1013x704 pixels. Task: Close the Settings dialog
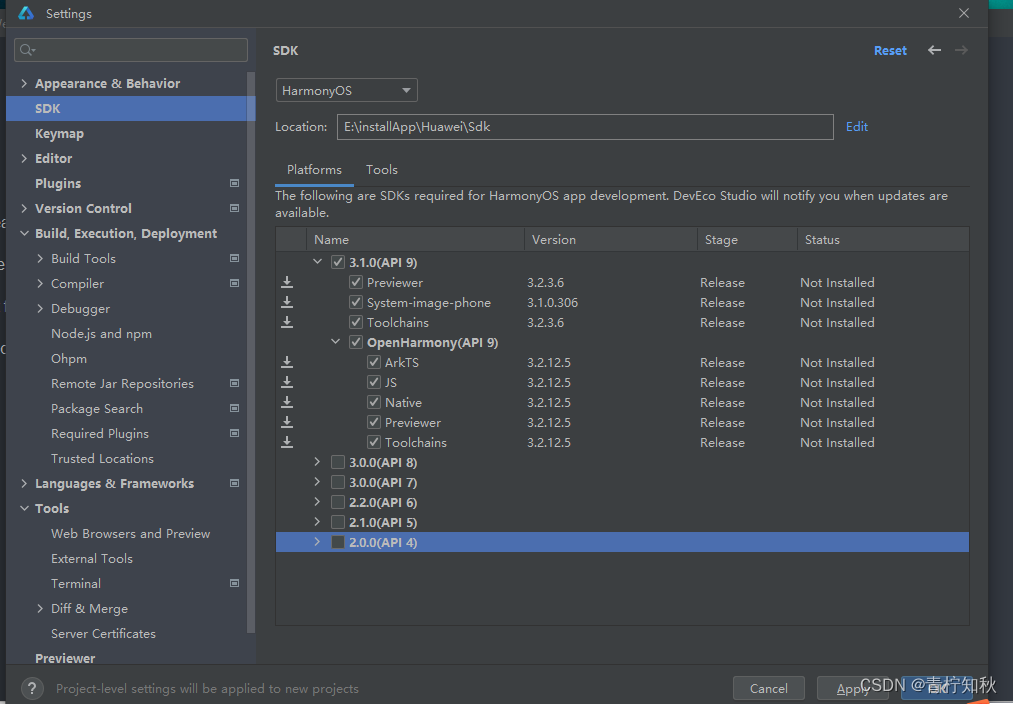964,13
